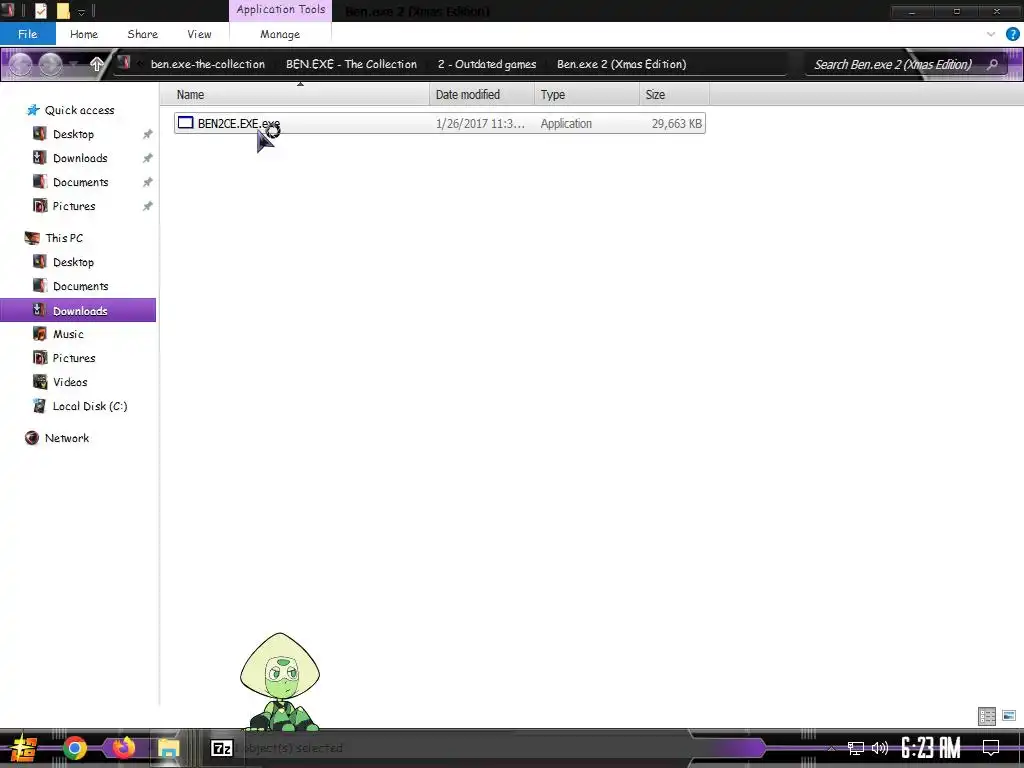Open the Music folder

pyautogui.click(x=68, y=334)
